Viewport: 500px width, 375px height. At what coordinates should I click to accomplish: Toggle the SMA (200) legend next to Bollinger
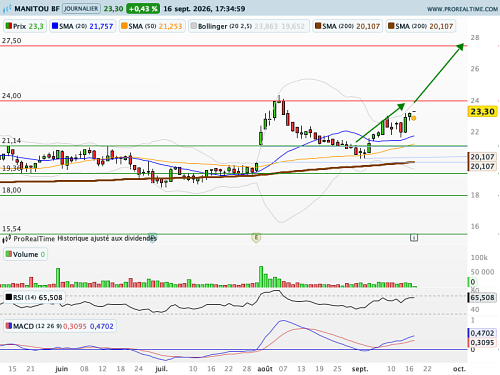point(347,26)
